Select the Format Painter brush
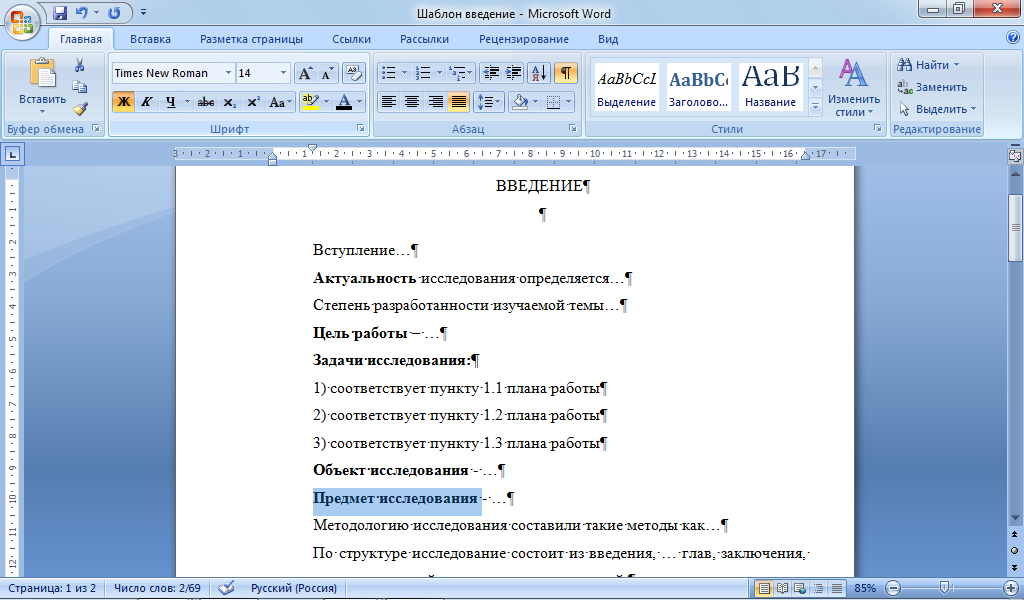This screenshot has height=600, width=1024. click(x=80, y=108)
